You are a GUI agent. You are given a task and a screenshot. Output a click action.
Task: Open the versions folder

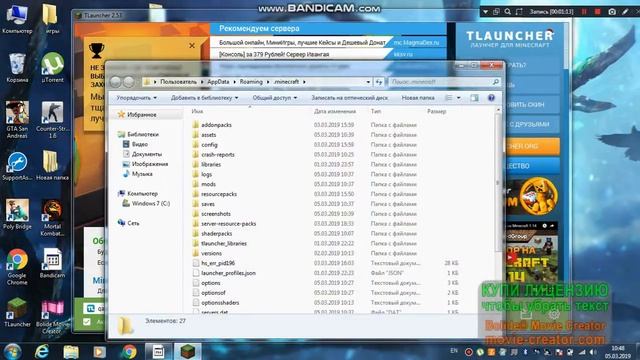(x=211, y=253)
